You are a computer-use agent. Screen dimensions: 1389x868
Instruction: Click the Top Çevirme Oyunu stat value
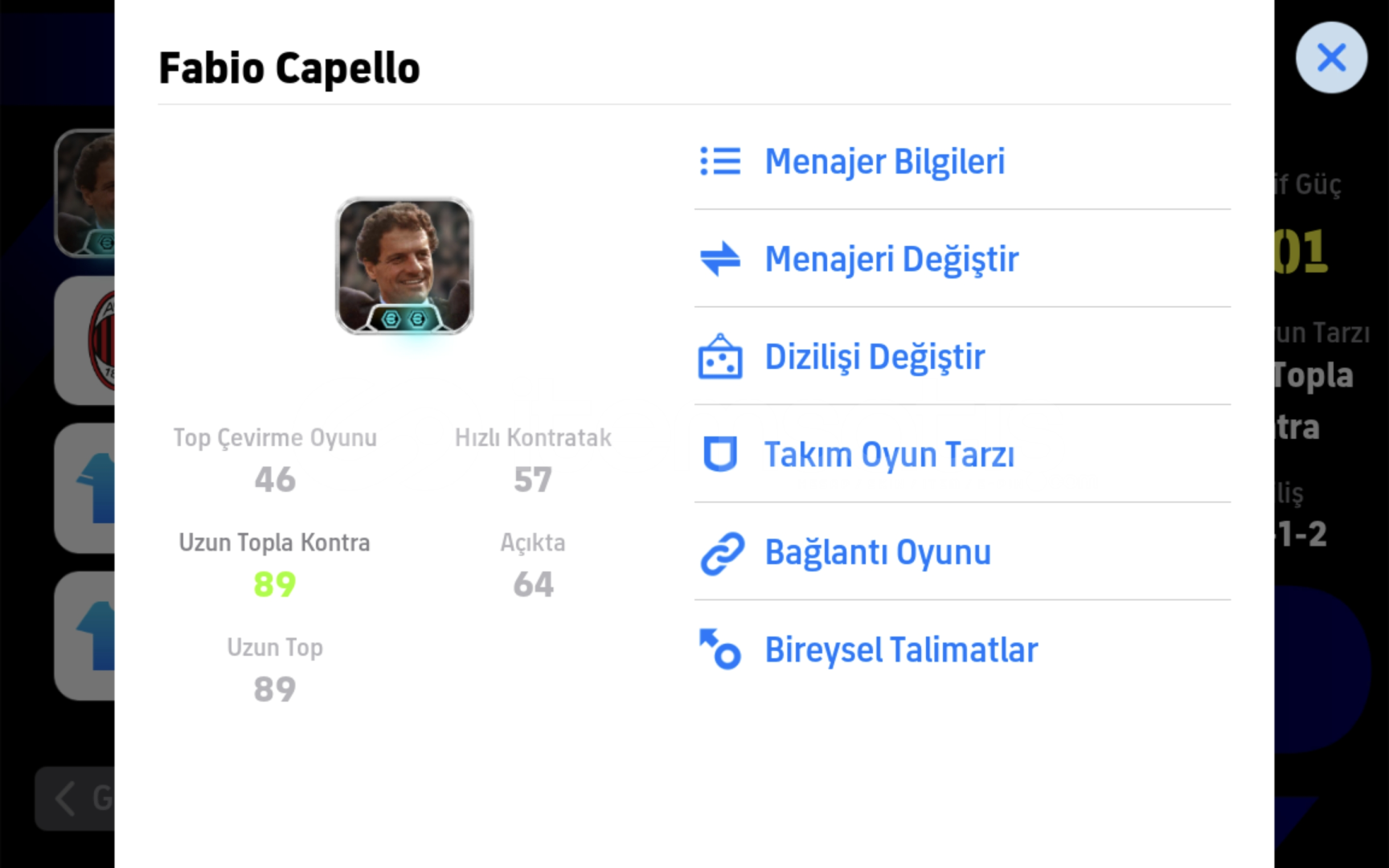[275, 480]
